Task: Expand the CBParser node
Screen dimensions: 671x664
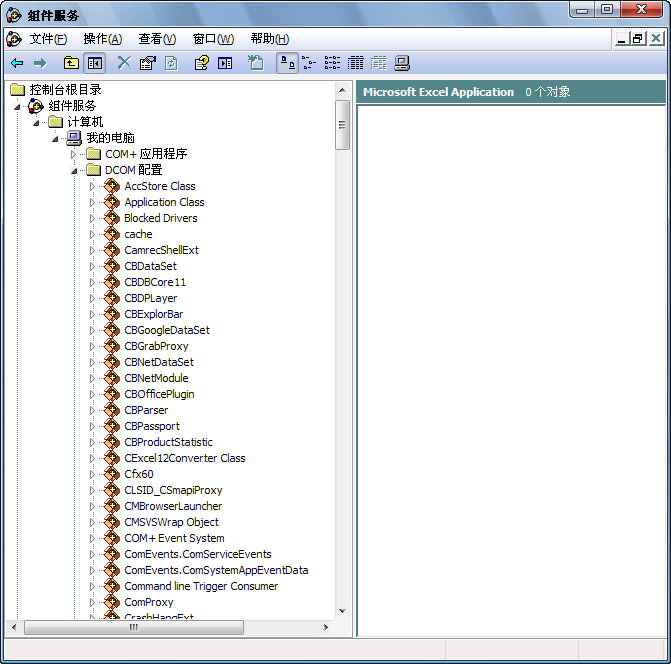Action: pos(92,410)
